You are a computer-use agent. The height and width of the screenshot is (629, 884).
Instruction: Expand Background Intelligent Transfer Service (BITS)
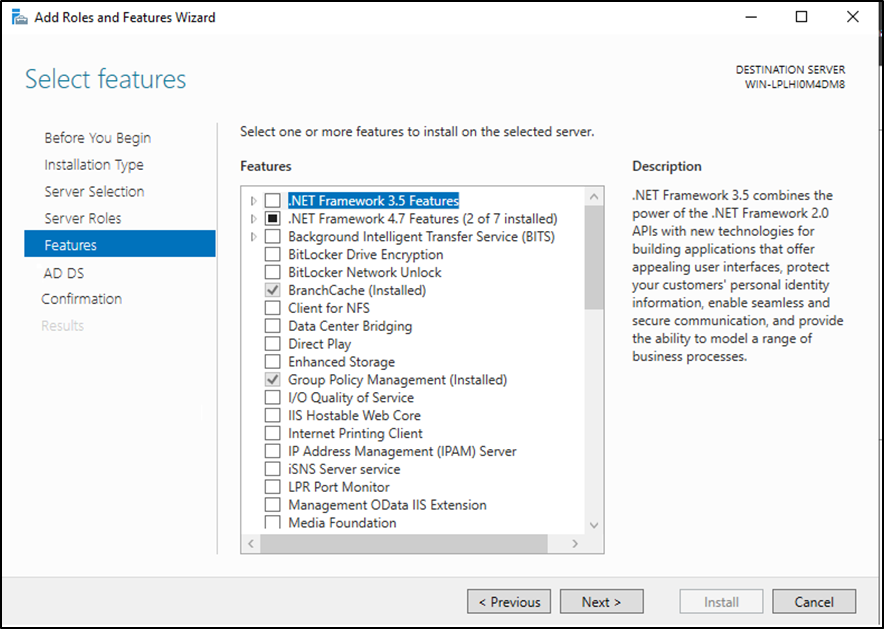click(253, 237)
